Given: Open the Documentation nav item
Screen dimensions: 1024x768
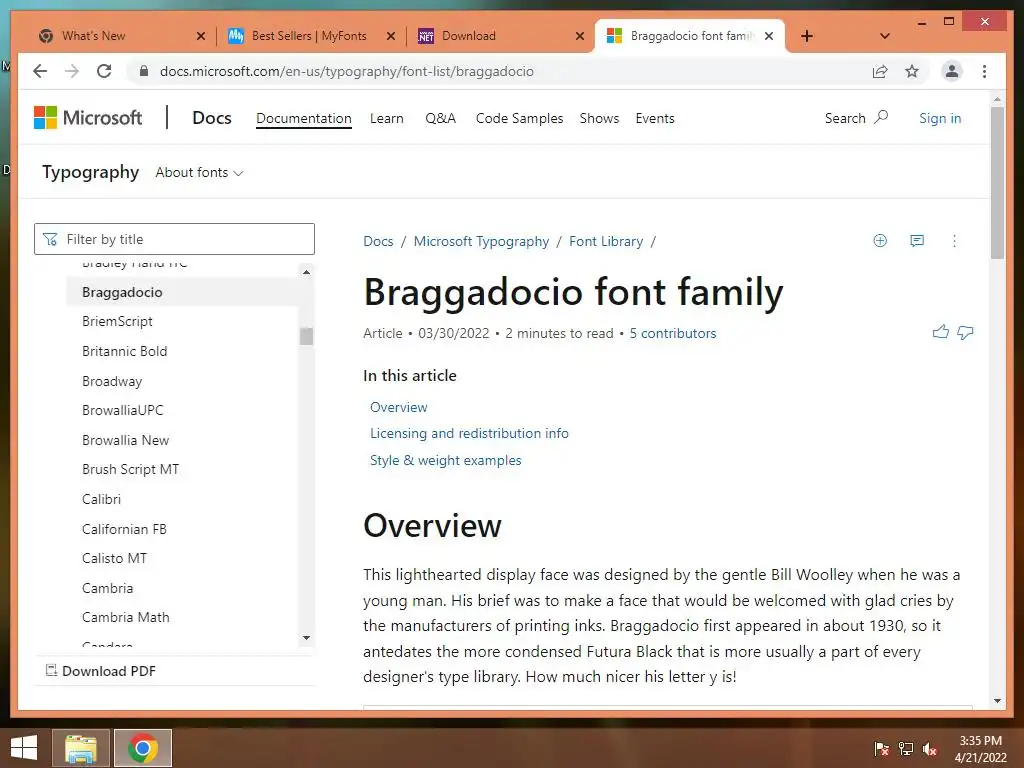Looking at the screenshot, I should click(304, 118).
